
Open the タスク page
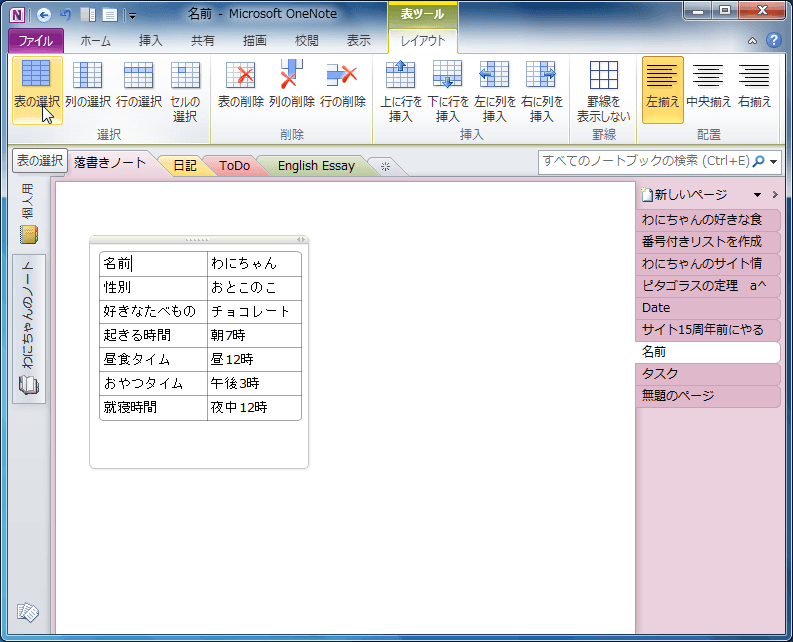(707, 374)
